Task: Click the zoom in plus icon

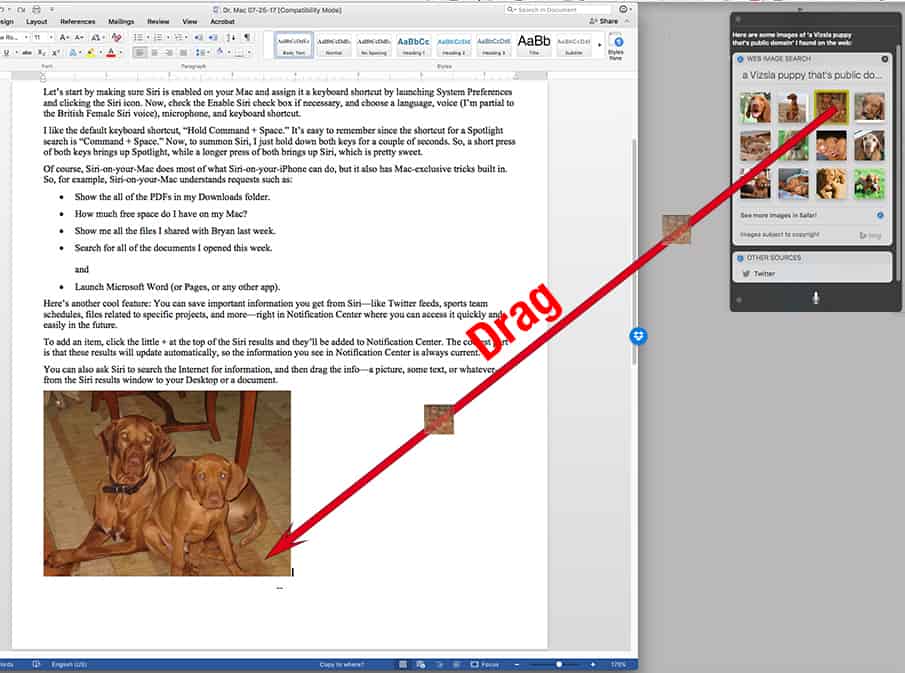Action: [x=594, y=664]
